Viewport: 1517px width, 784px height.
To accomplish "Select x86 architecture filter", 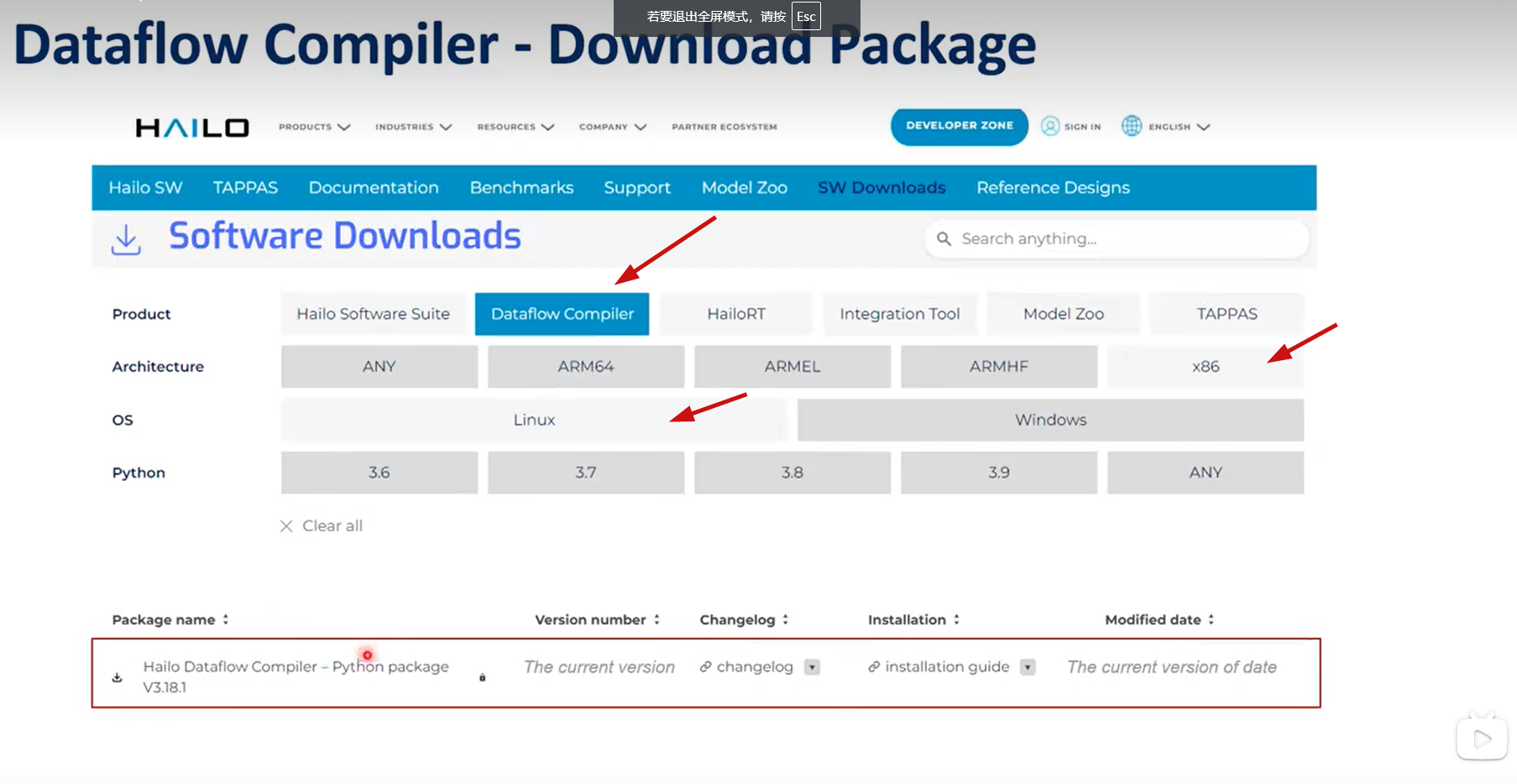I will coord(1206,367).
